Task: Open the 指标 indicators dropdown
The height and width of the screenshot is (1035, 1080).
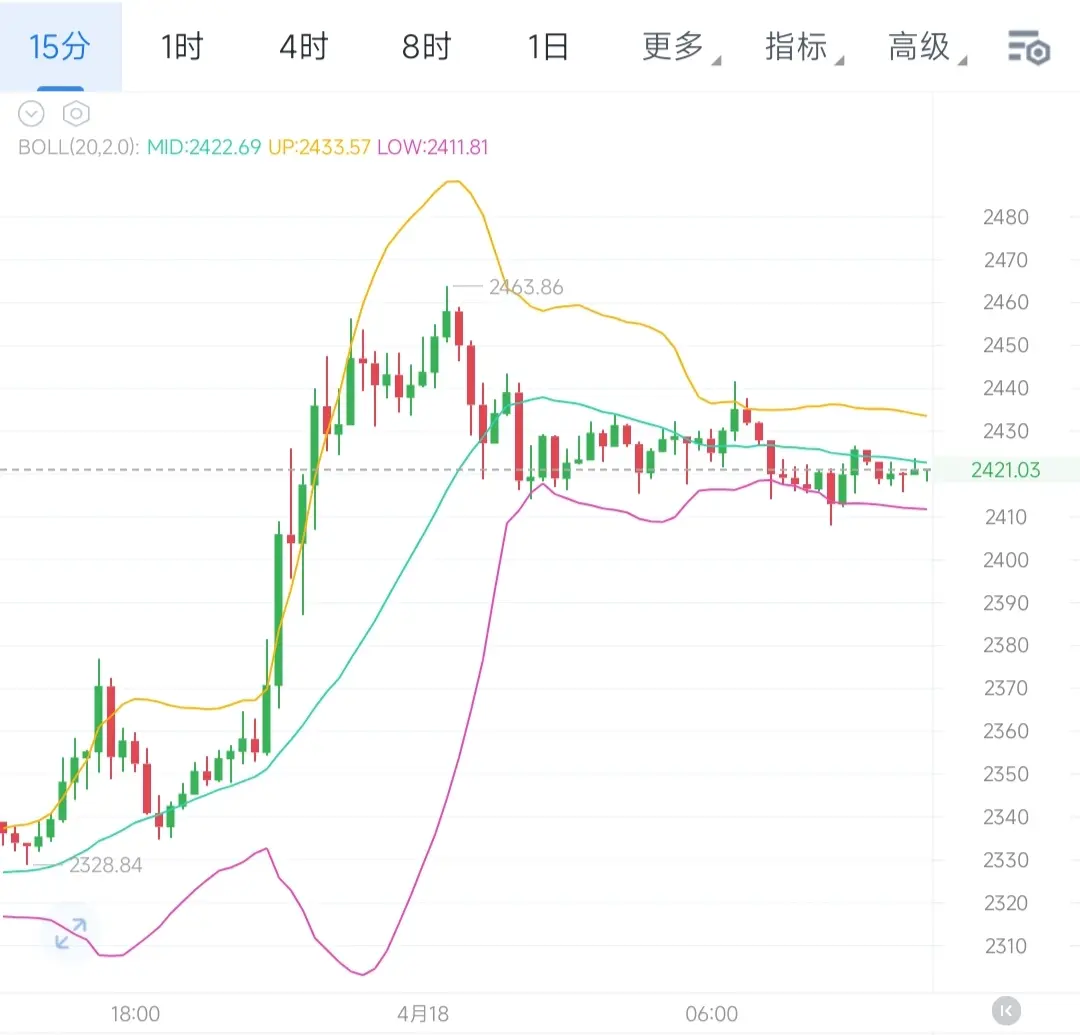Action: point(803,47)
